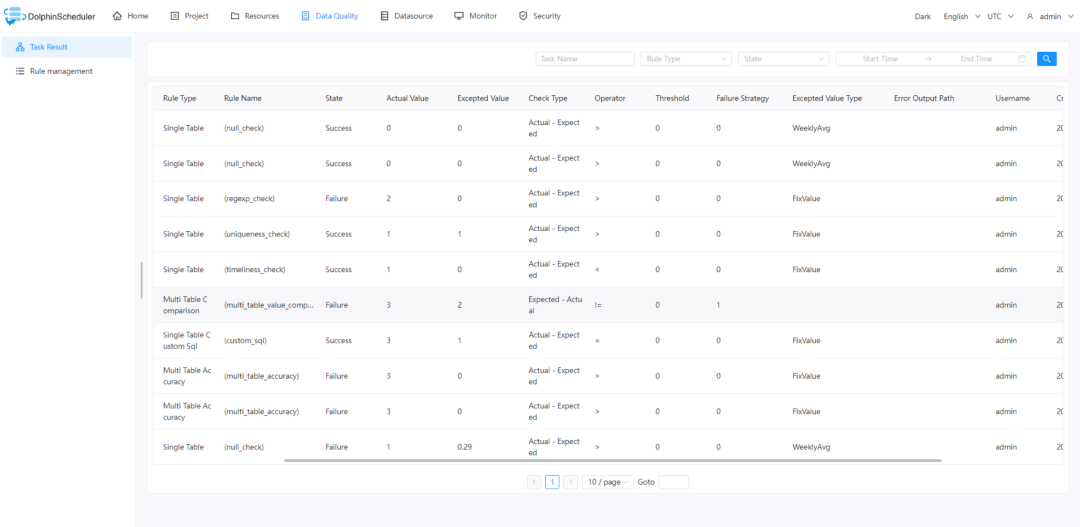This screenshot has width=1080, height=527.
Task: Click the Rule management list icon
Action: tap(21, 71)
